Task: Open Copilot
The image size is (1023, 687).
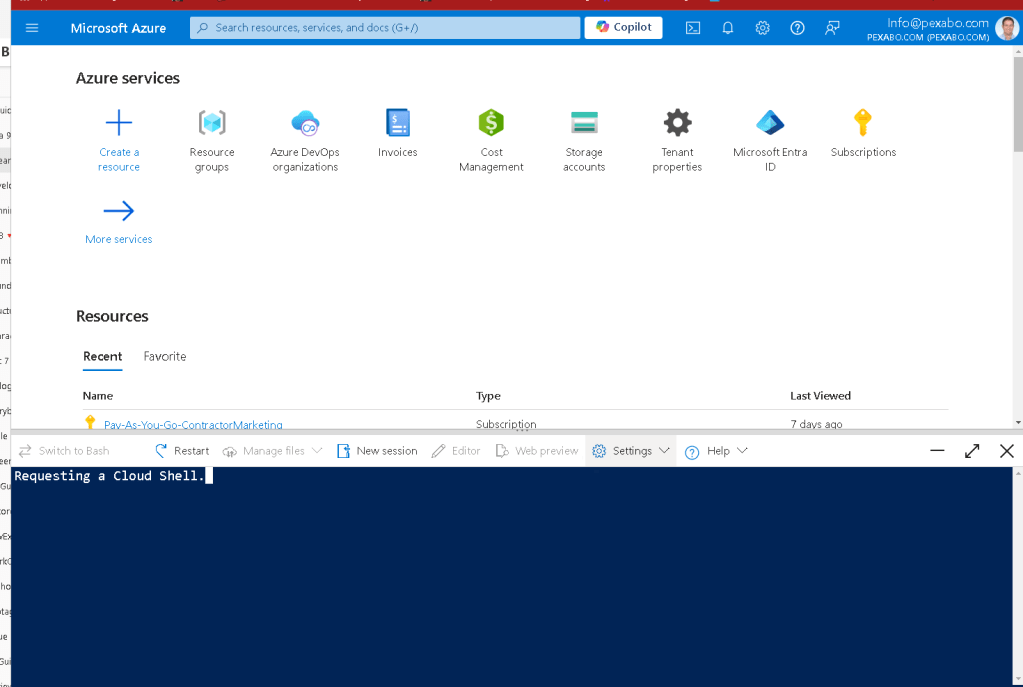Action: (623, 27)
